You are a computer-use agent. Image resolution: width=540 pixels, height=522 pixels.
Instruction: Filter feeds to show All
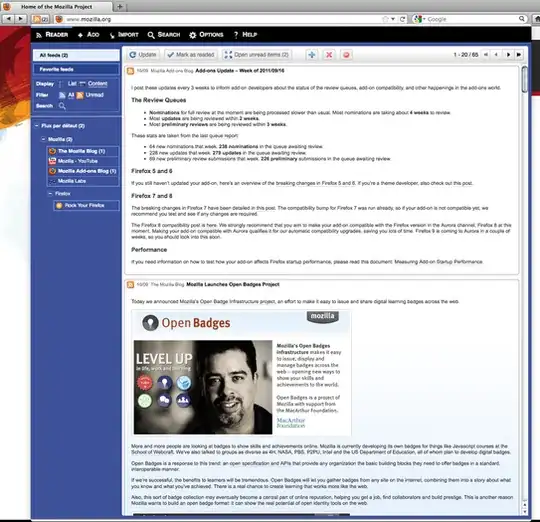click(71, 95)
